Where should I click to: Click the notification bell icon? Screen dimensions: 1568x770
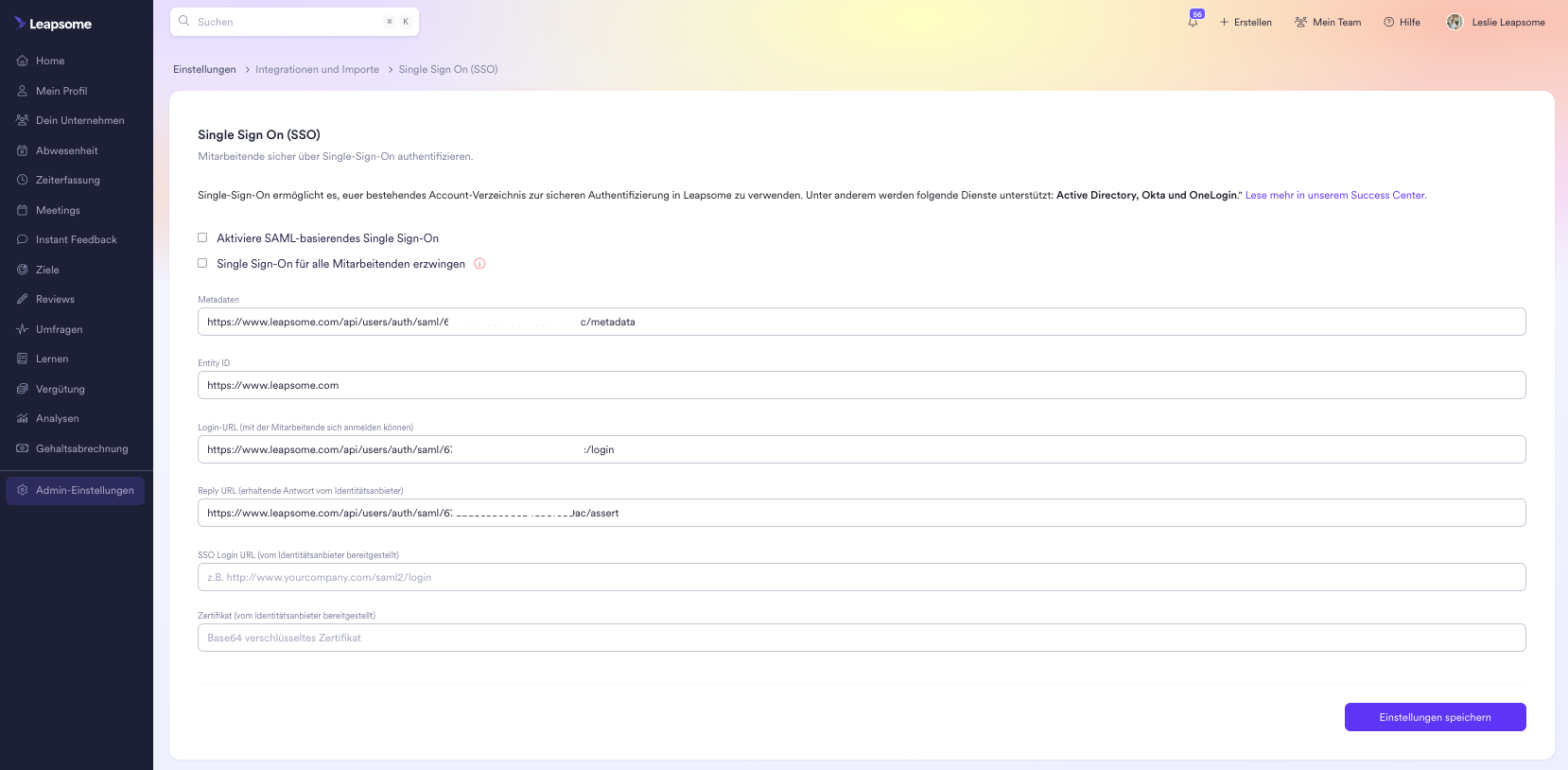pos(1193,22)
